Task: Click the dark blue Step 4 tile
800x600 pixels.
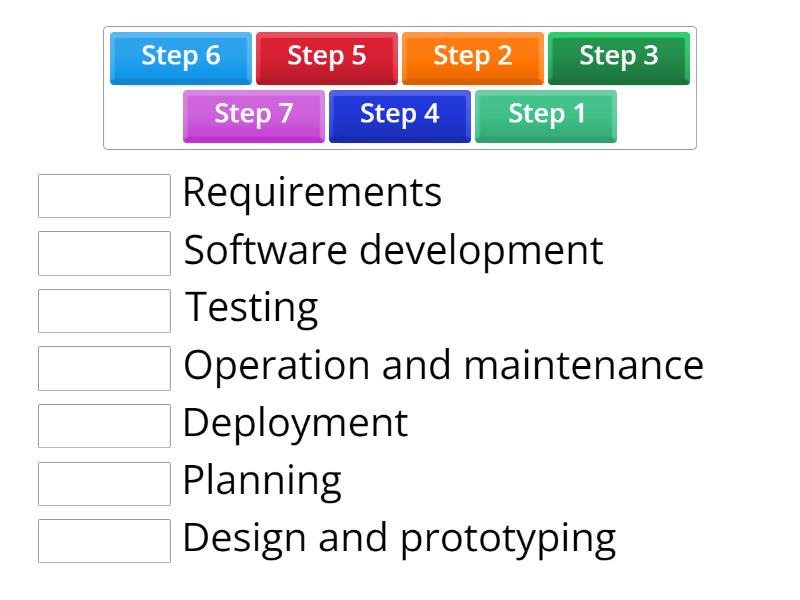Action: pyautogui.click(x=399, y=115)
